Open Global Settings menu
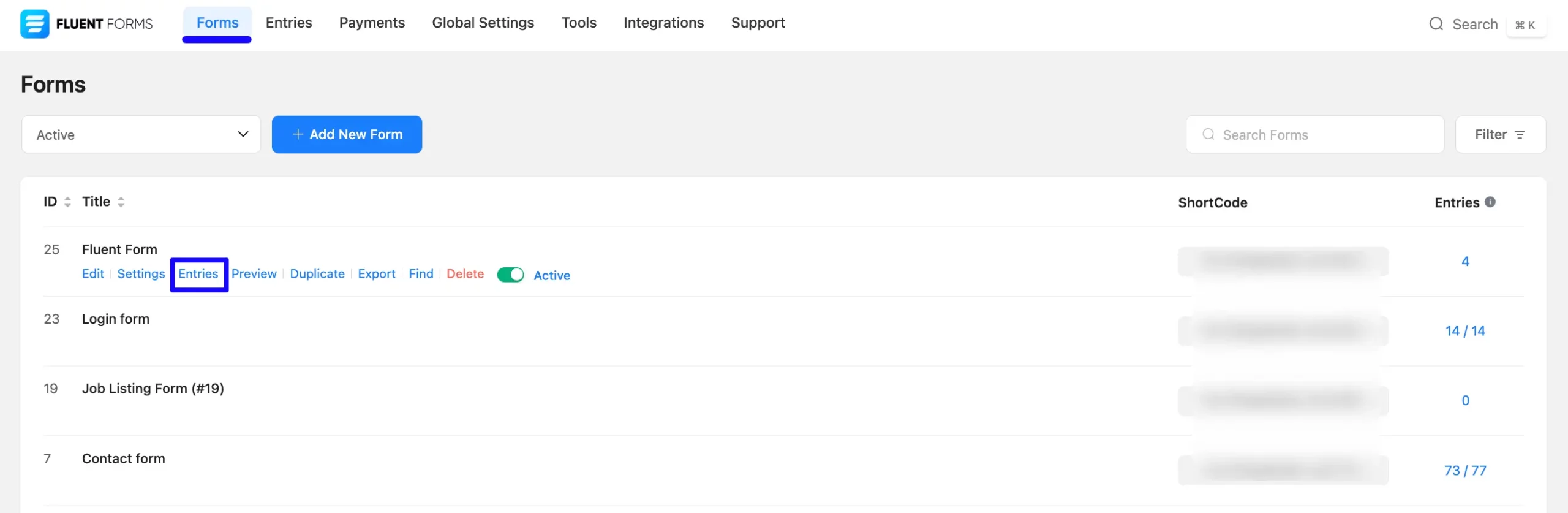Viewport: 1568px width, 513px height. tap(483, 23)
